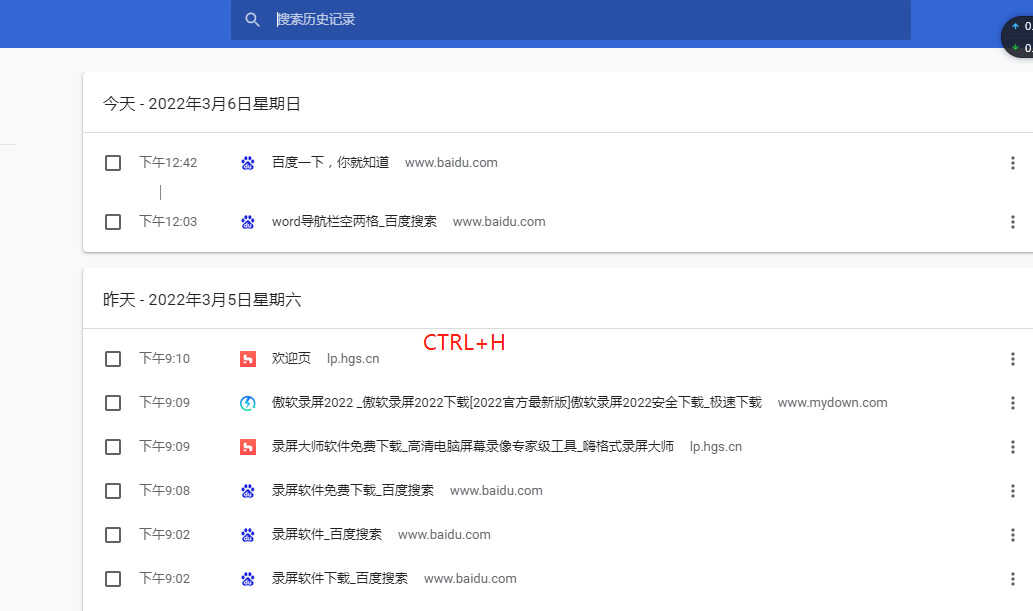The width and height of the screenshot is (1033, 611).
Task: Click Baidu favicon of 录屏软件免费下载 entry
Action: click(x=248, y=491)
